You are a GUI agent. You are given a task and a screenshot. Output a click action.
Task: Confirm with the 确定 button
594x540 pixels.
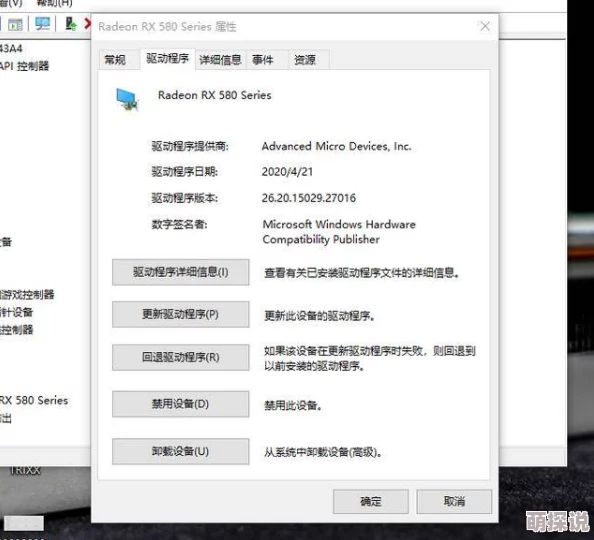(370, 501)
